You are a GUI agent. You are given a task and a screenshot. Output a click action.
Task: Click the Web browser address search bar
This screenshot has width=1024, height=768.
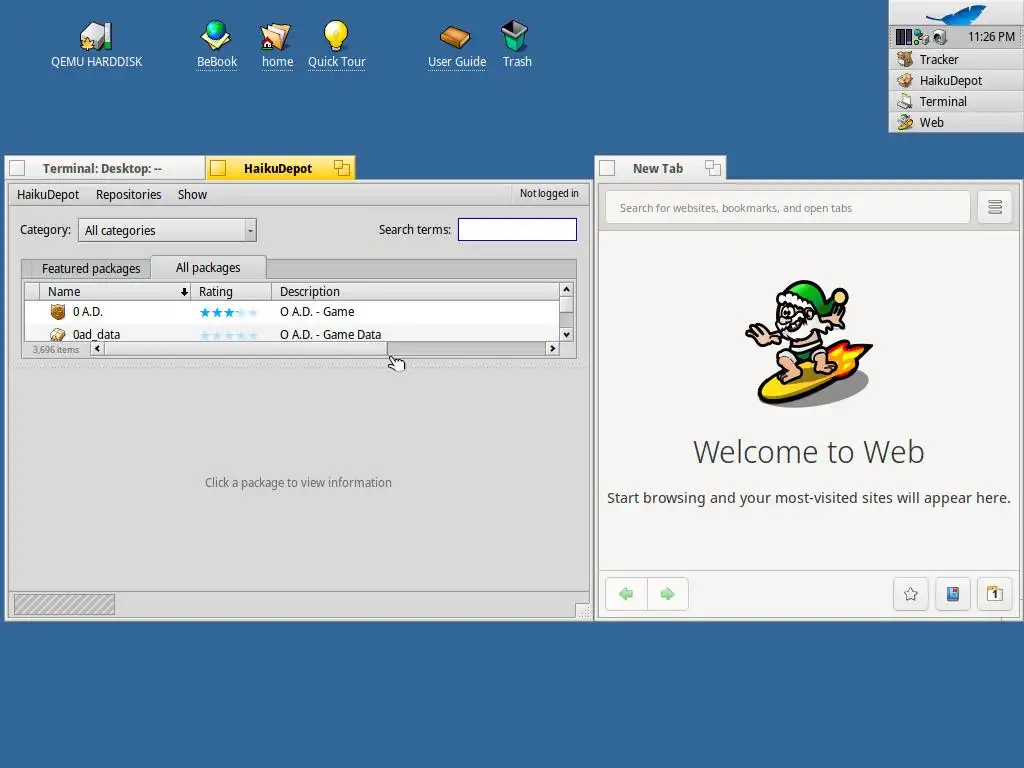(788, 208)
